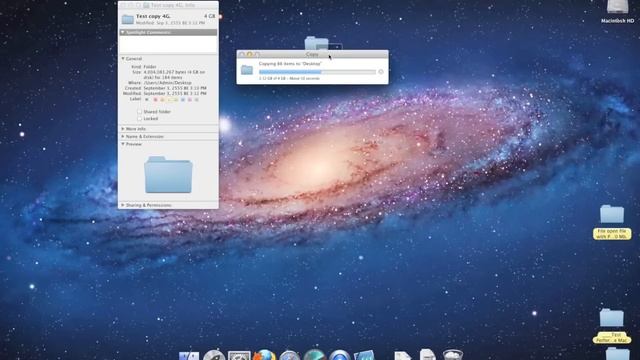Open the Trash in the Dock
Screen dimensions: 640x360
pos(453,355)
